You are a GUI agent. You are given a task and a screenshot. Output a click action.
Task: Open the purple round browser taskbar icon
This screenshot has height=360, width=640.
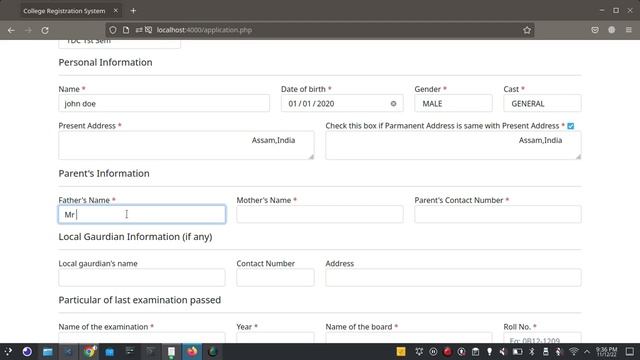[x=27, y=351]
